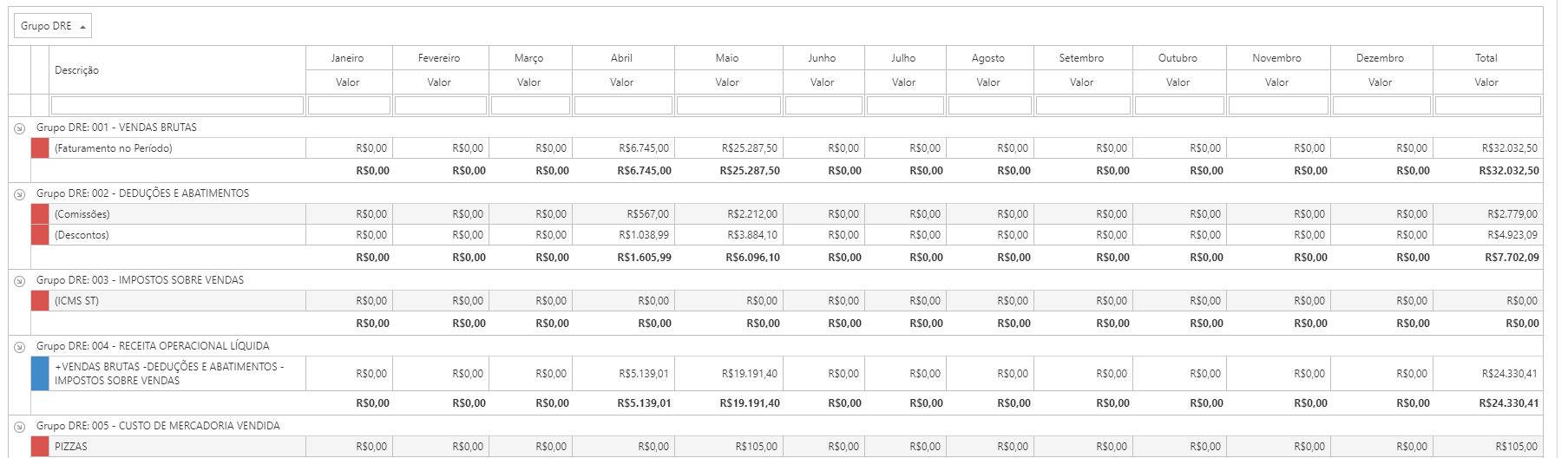The image size is (1568, 458).
Task: Click red swatch beside Faturamento no Período
Action: coord(40,148)
